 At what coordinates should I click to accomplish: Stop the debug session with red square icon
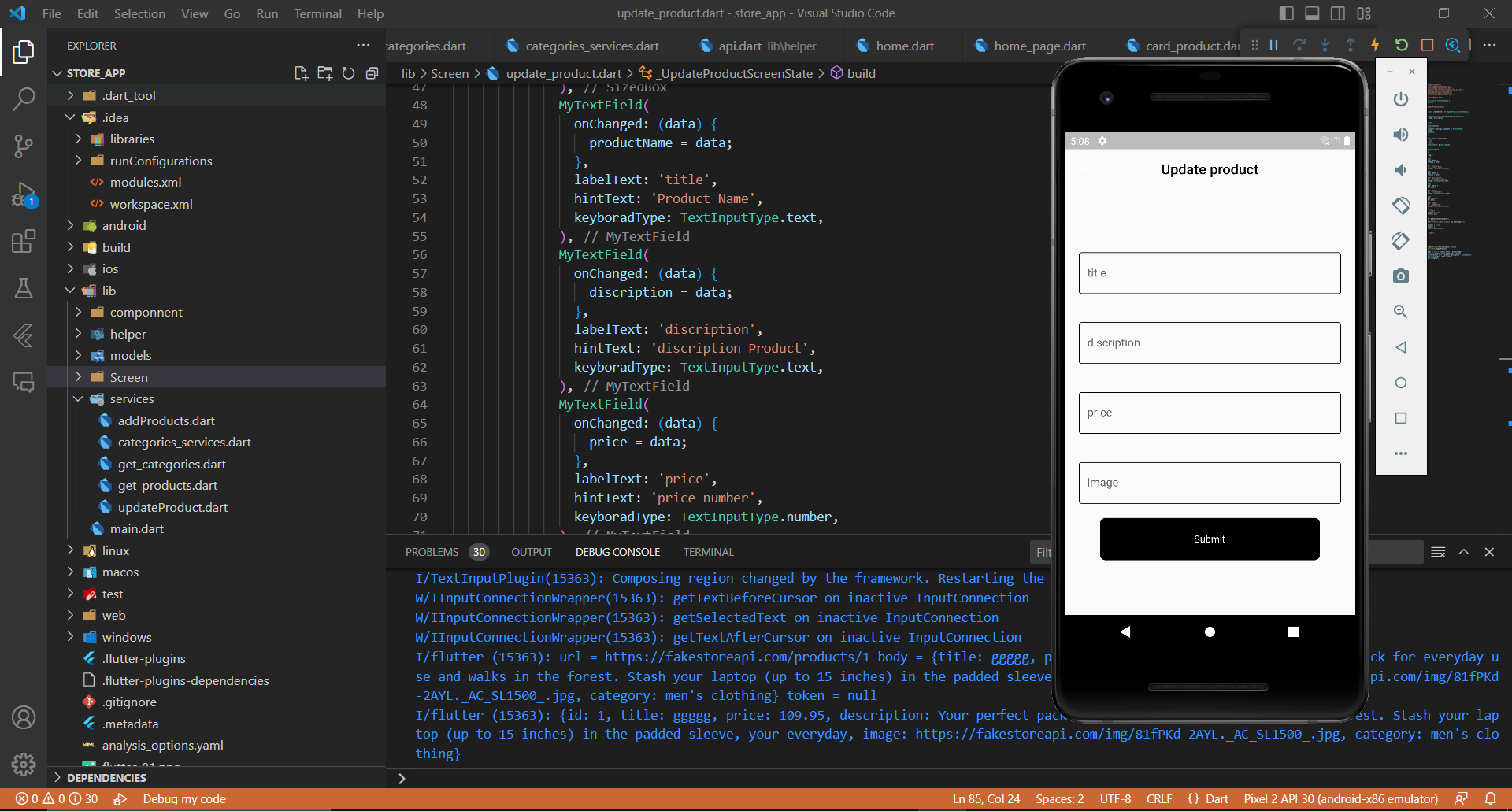pyautogui.click(x=1427, y=45)
